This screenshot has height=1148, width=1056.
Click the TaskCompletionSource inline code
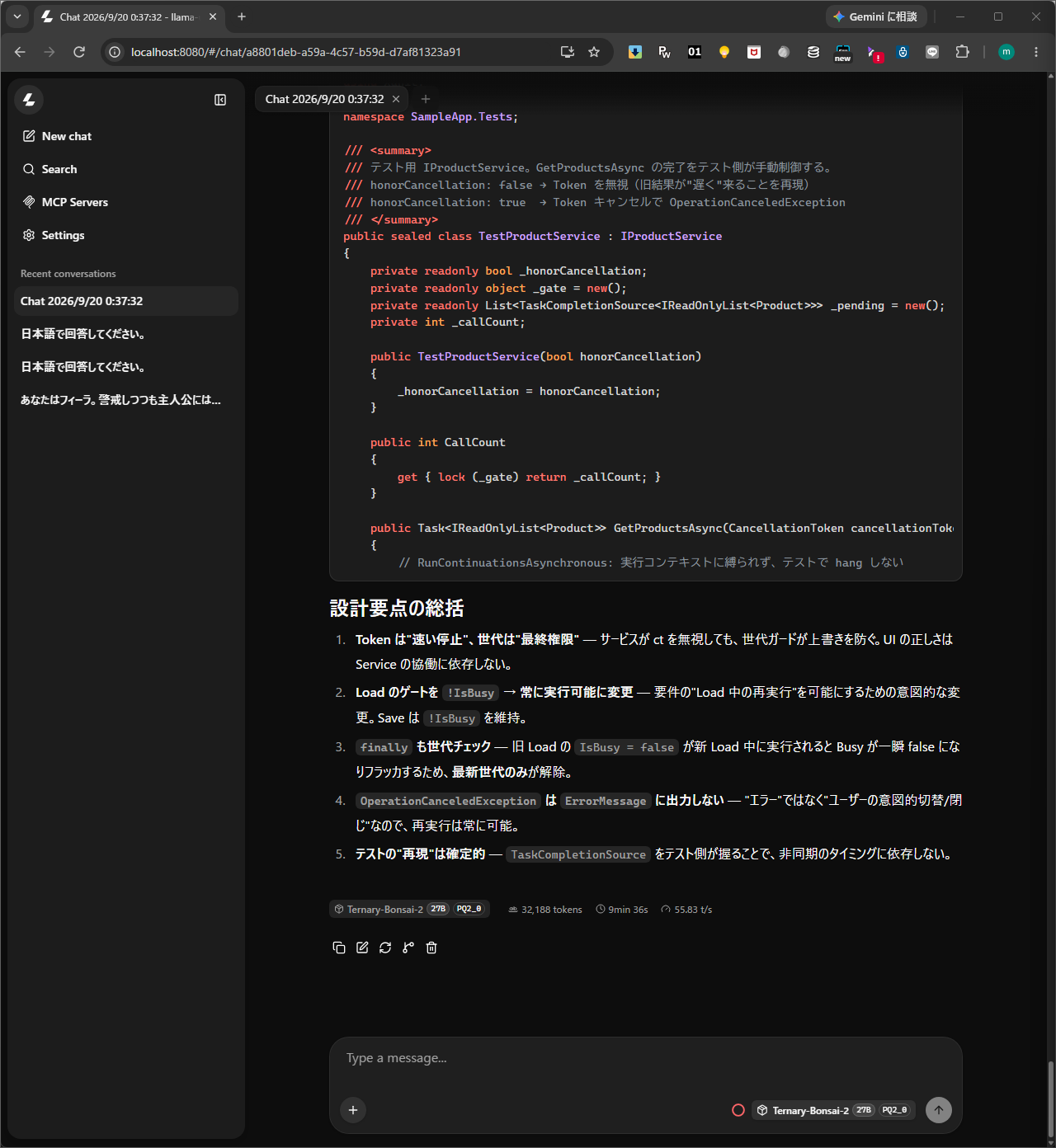pyautogui.click(x=578, y=854)
